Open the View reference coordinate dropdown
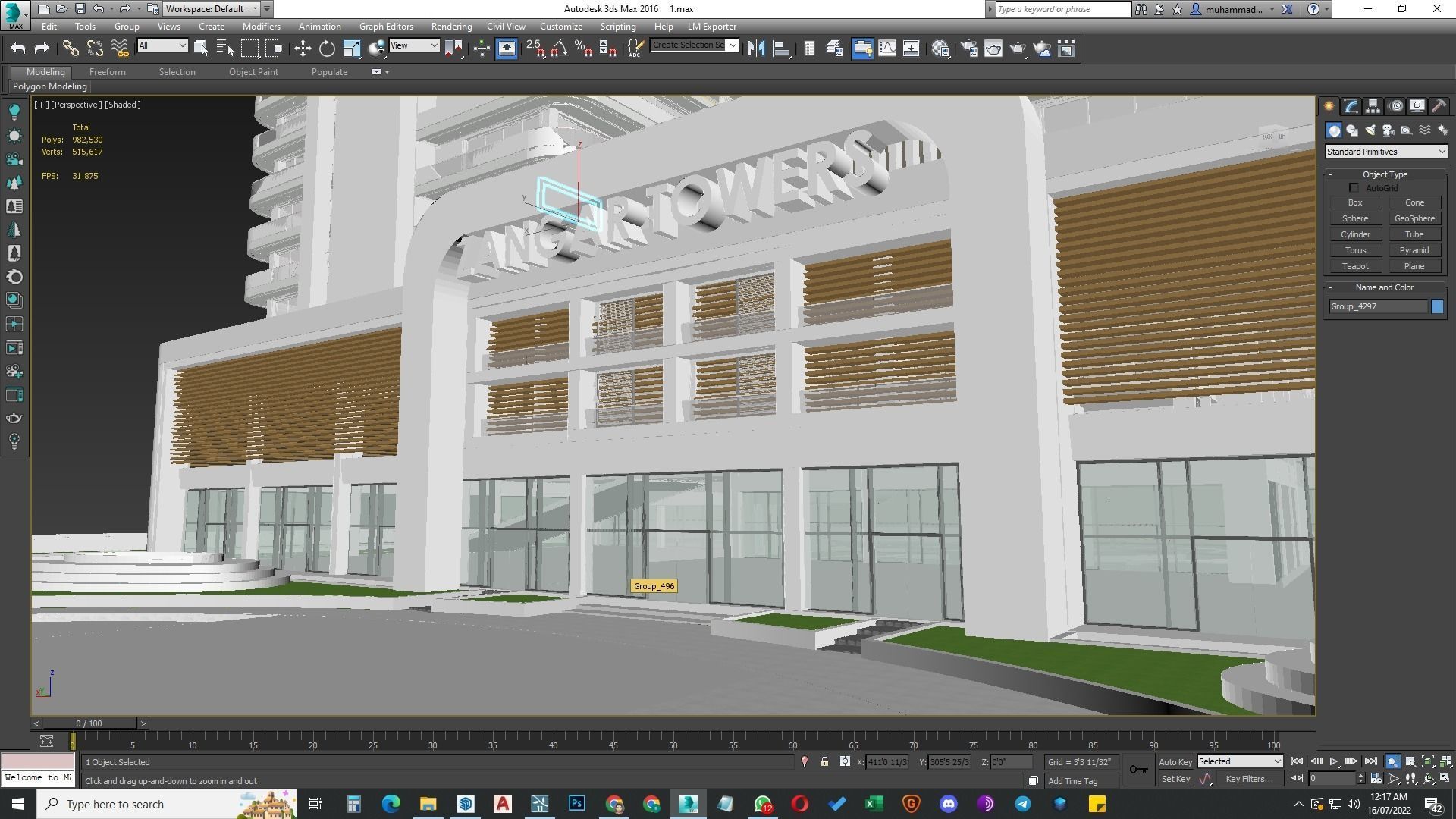1456x819 pixels. point(414,45)
